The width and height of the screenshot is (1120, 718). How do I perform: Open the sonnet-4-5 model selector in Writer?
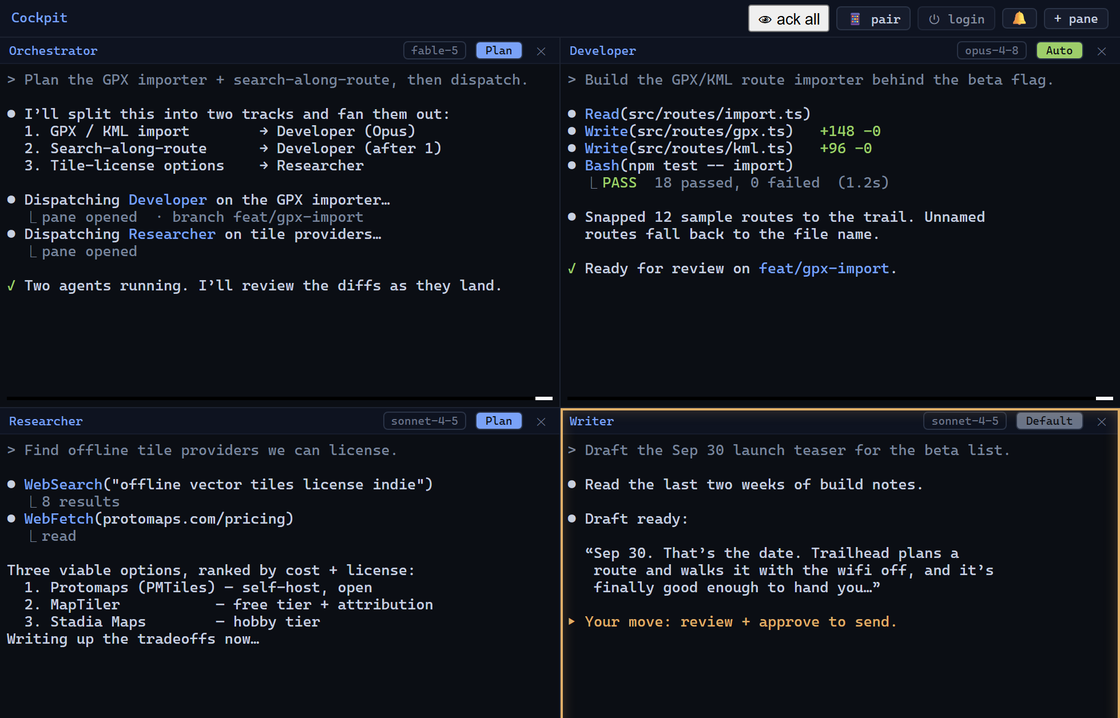click(x=965, y=421)
